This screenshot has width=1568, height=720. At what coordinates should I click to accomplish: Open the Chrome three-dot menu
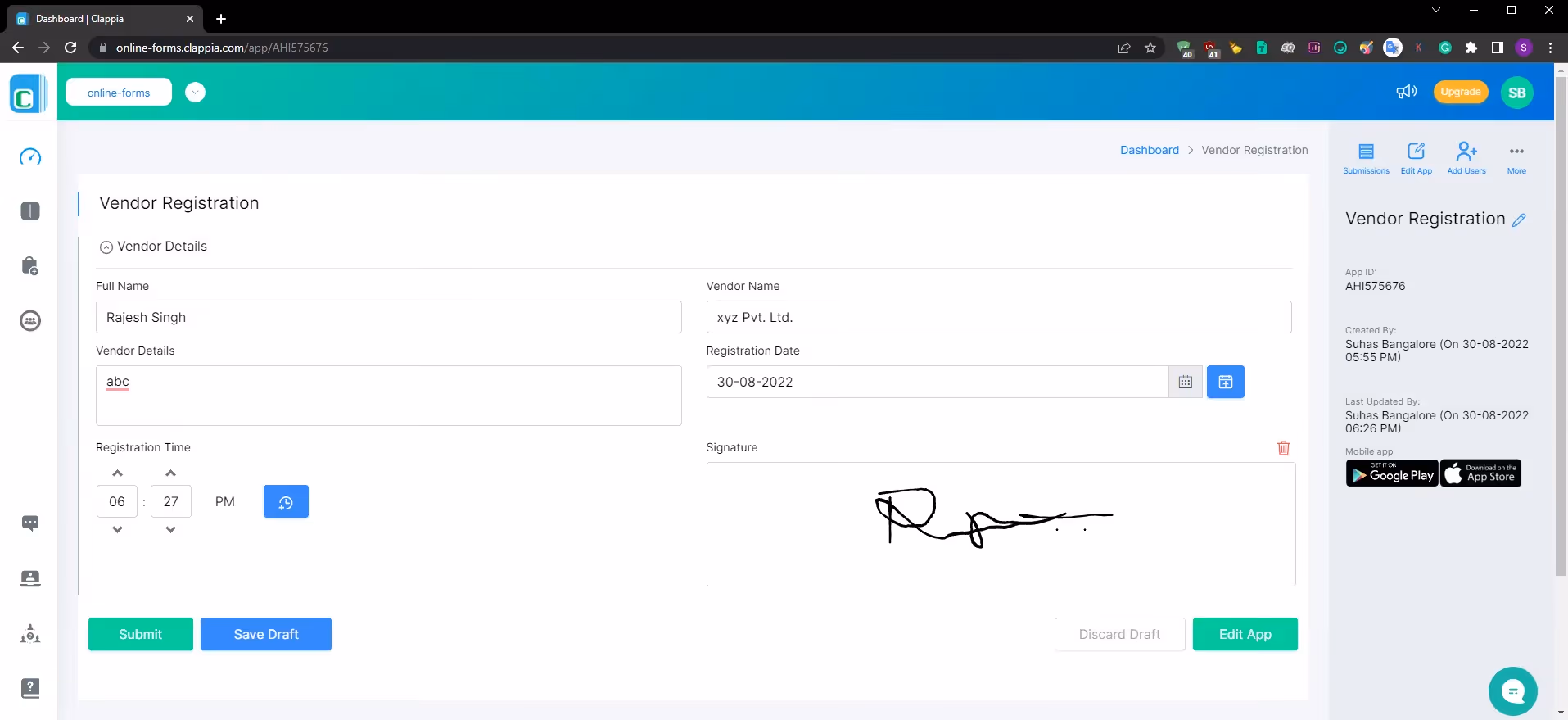(x=1550, y=48)
